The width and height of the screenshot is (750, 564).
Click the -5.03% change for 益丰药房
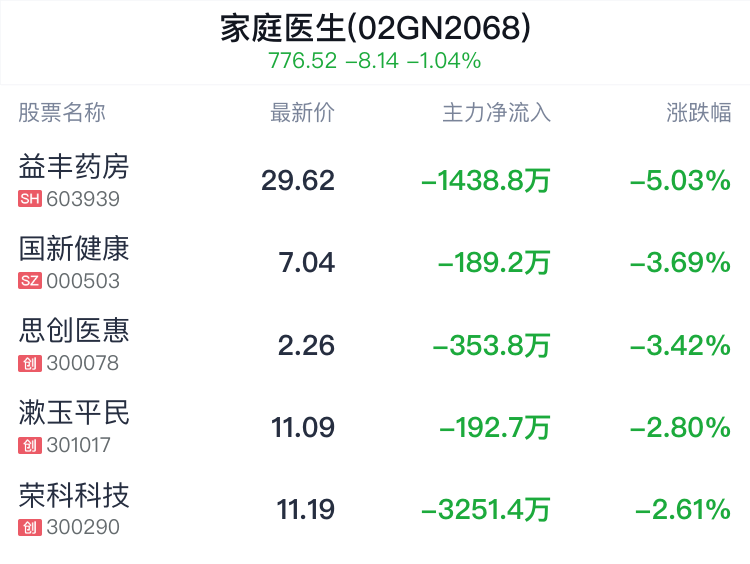click(681, 180)
